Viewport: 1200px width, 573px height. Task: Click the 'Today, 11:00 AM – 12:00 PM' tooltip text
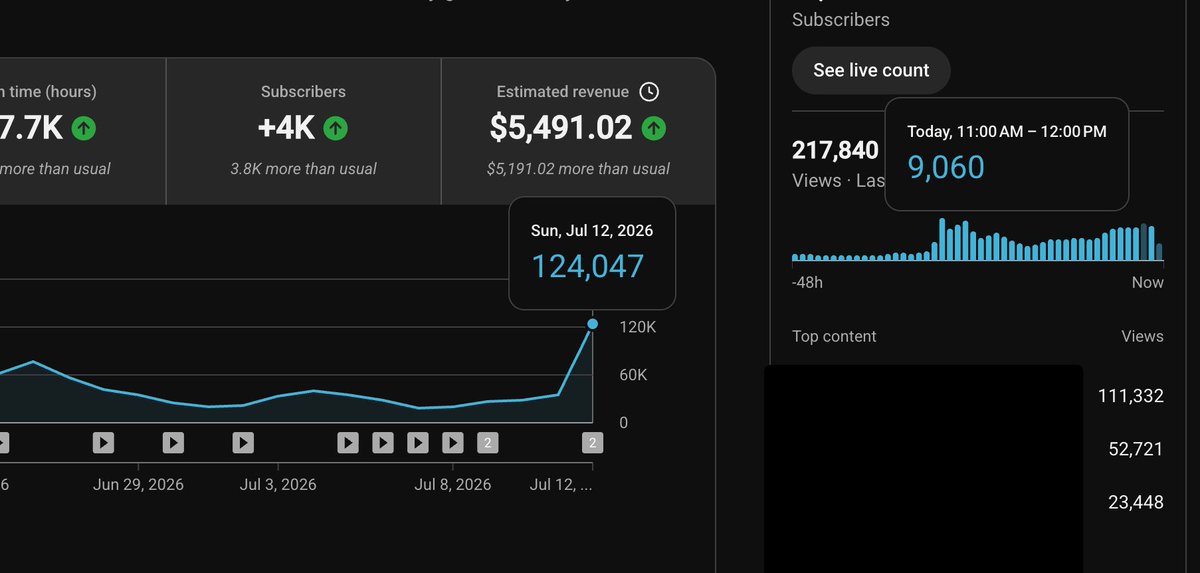click(x=1007, y=131)
